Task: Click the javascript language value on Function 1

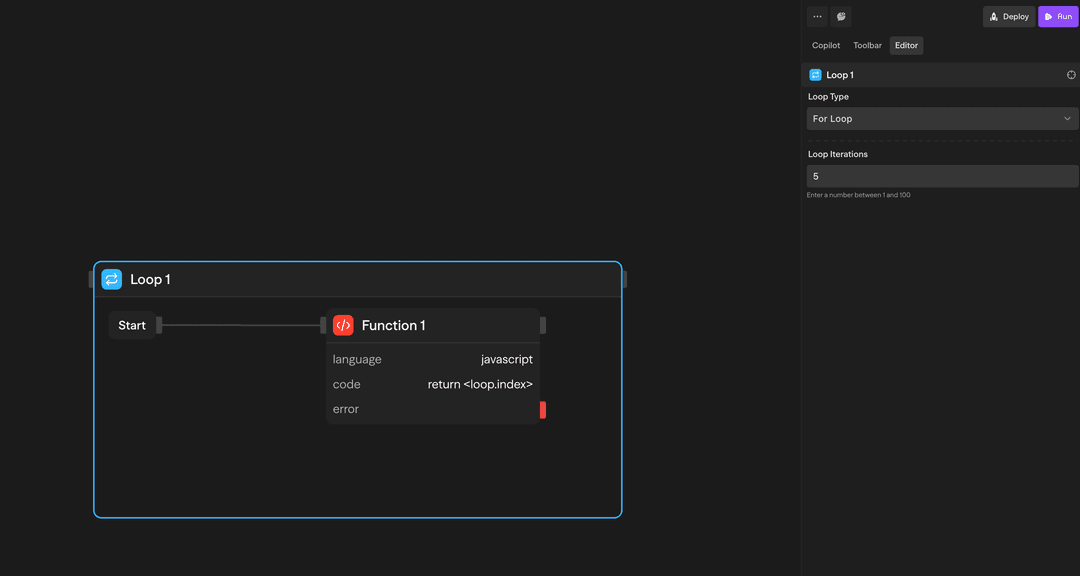Action: click(507, 358)
